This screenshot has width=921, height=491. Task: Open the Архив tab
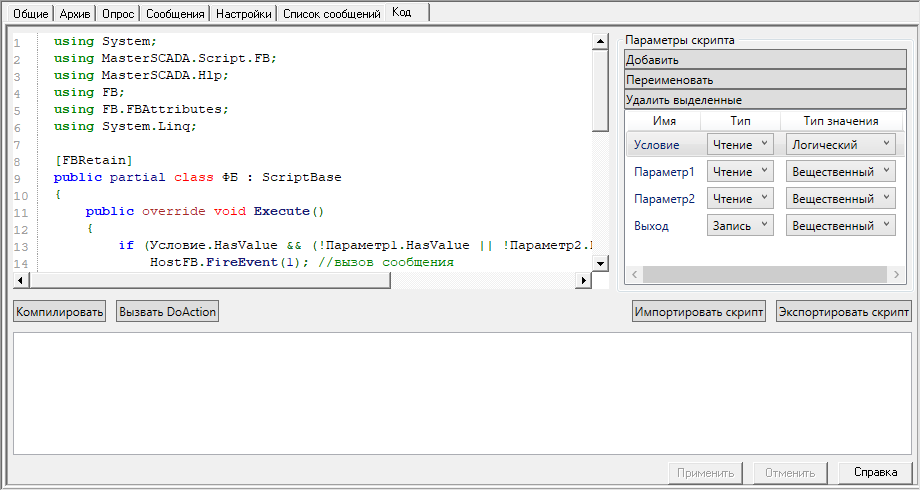click(x=75, y=14)
